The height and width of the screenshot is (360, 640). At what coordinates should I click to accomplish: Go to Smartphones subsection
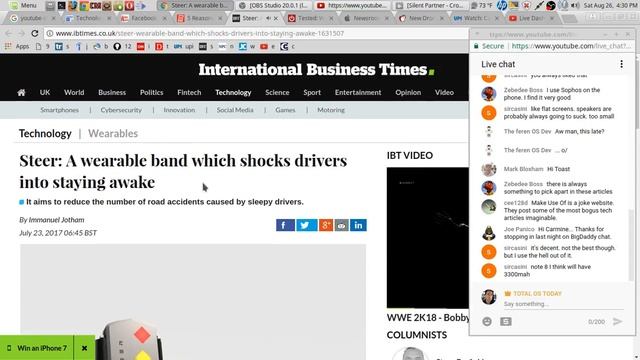[60, 110]
